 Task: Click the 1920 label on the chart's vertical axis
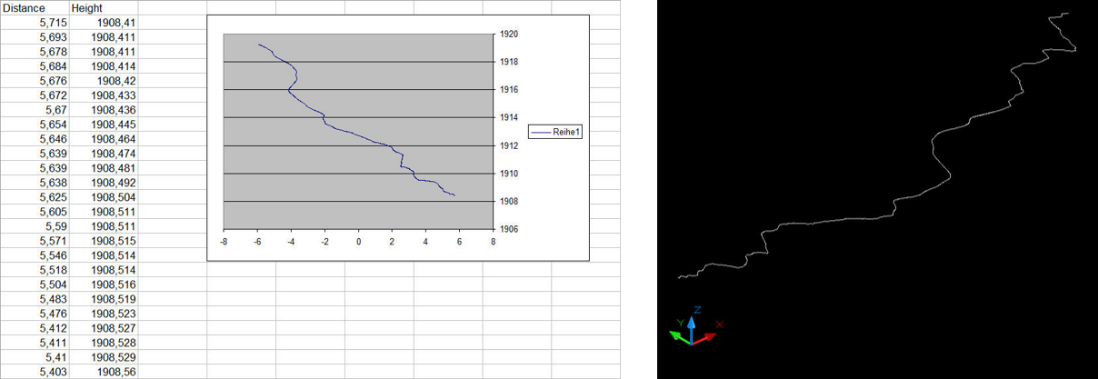pos(508,34)
